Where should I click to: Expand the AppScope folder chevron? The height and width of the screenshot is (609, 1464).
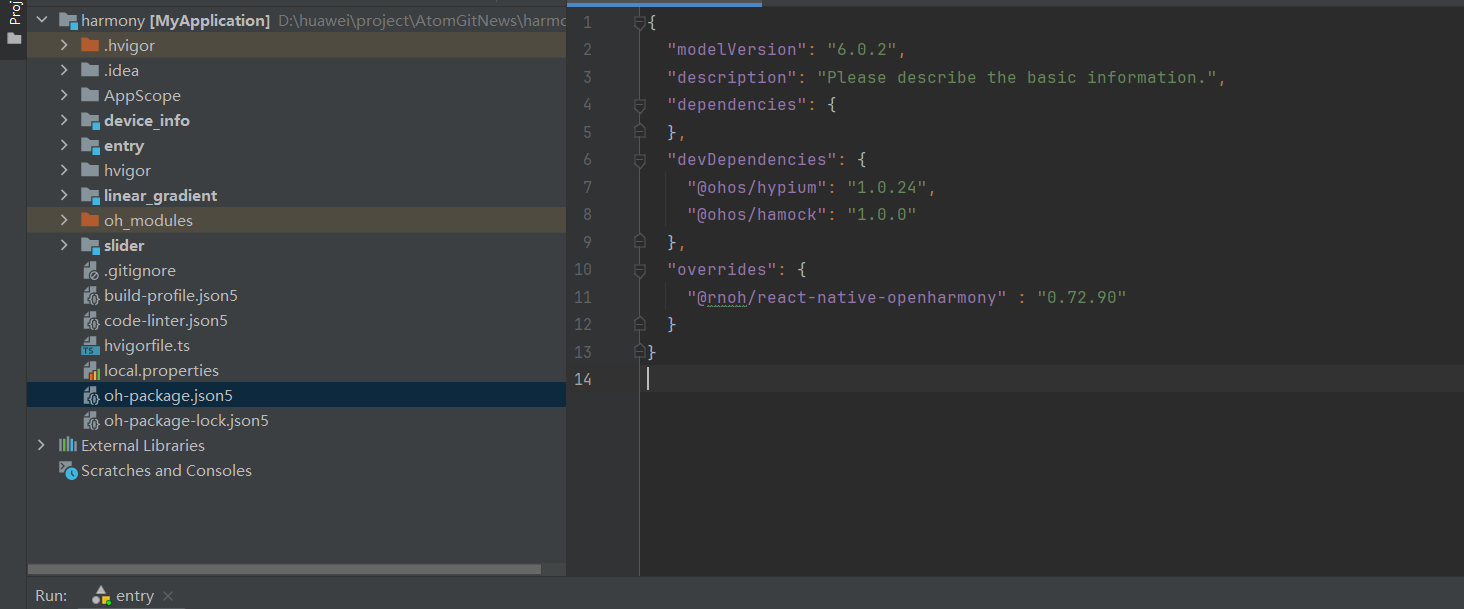[x=64, y=95]
